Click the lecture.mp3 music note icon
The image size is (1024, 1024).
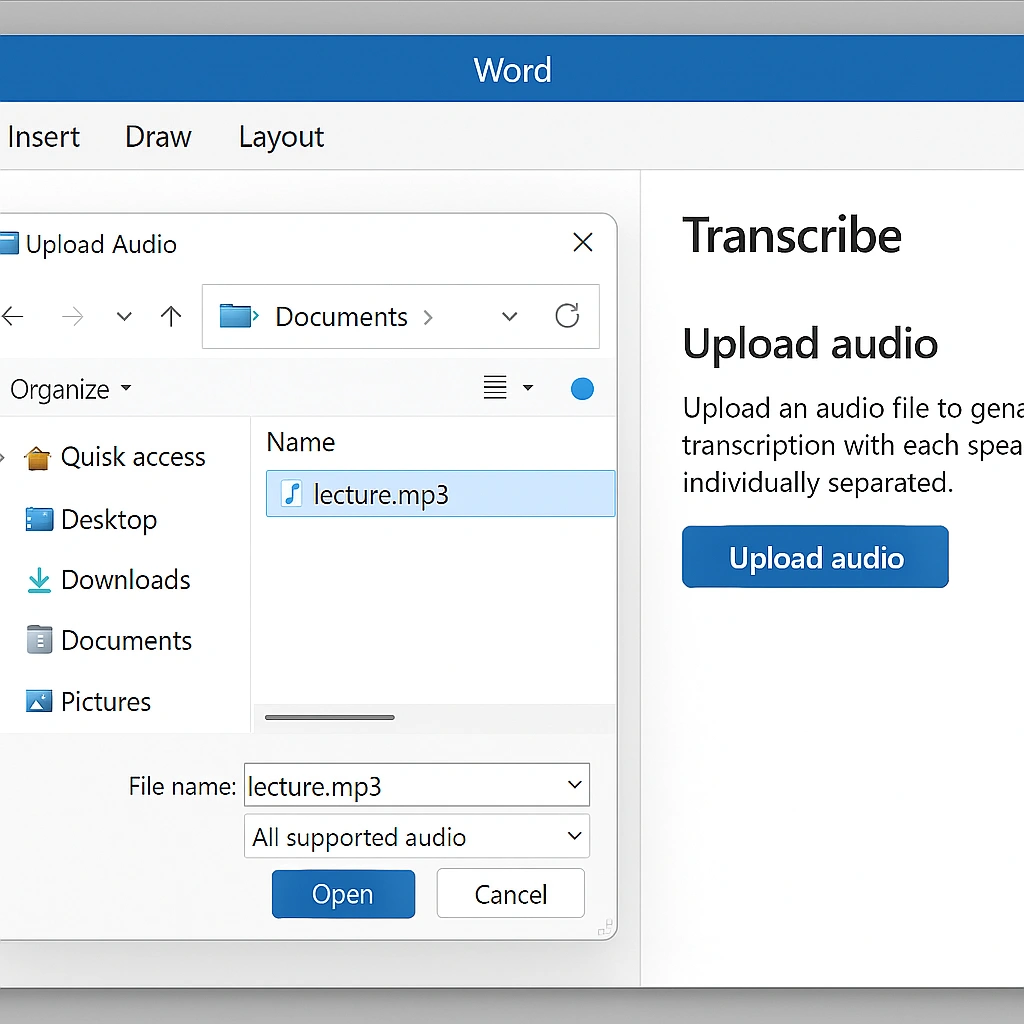coord(292,493)
